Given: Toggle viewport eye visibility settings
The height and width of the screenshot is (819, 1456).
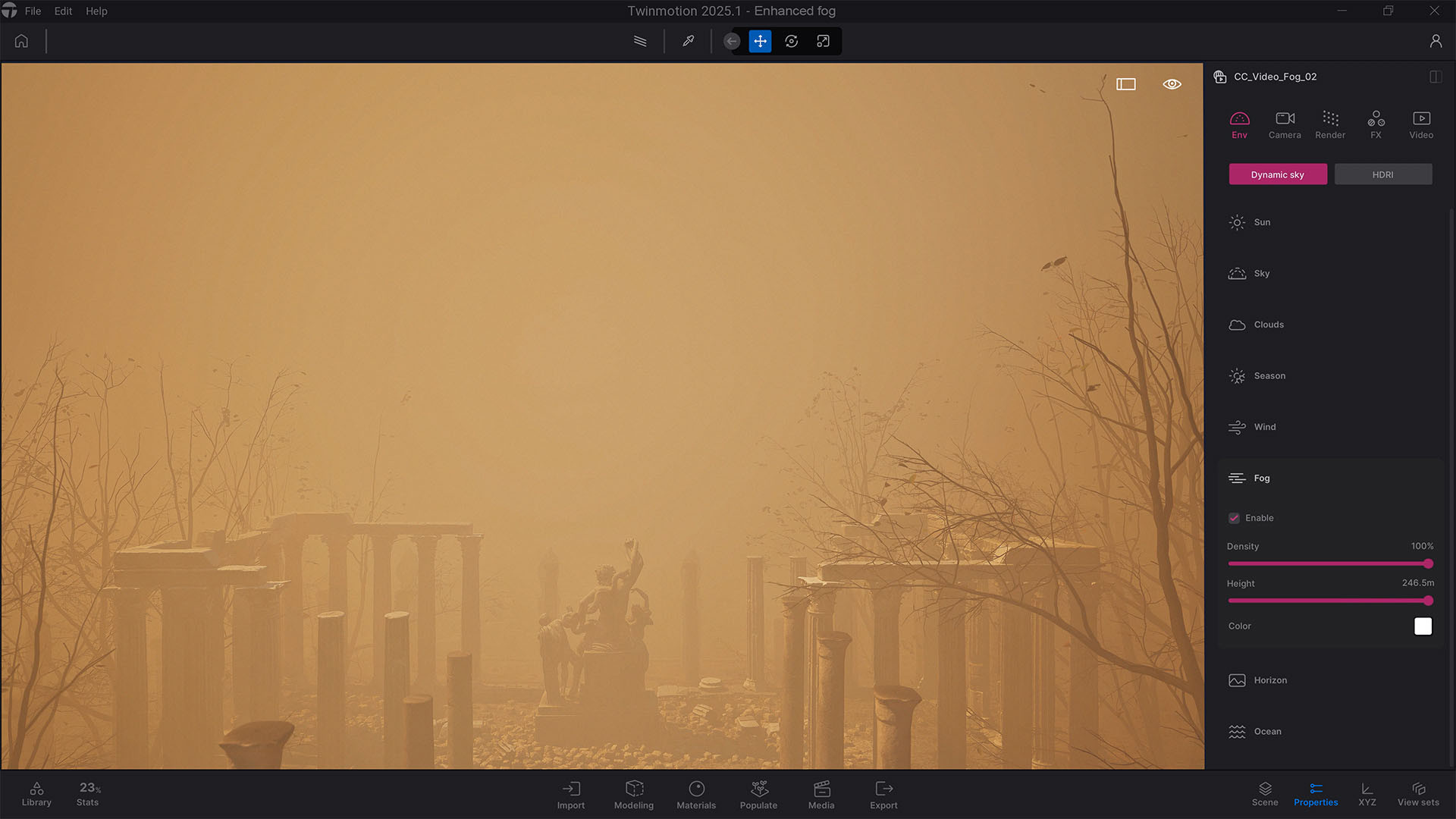Looking at the screenshot, I should (x=1172, y=84).
